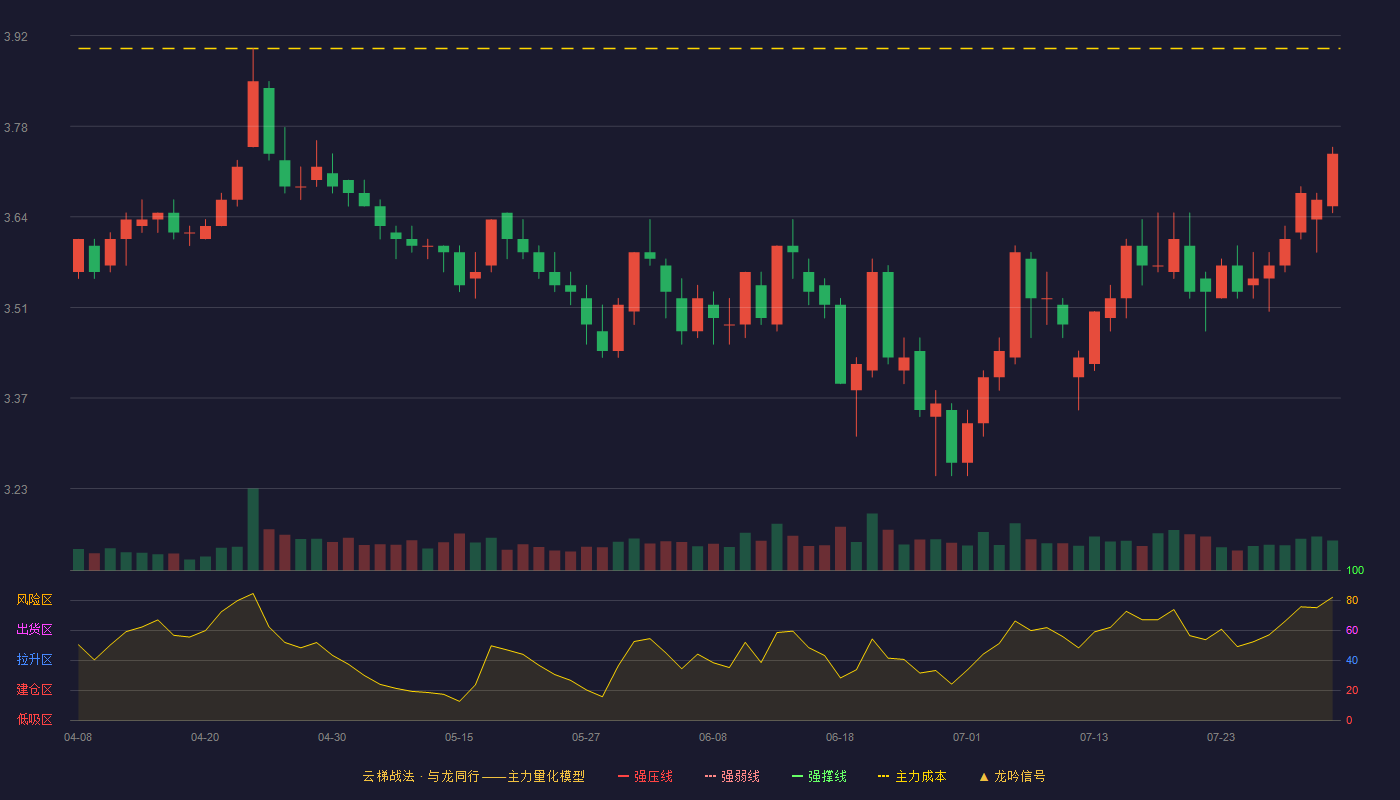
Task: Click the 低吸区 zone label
Action: click(35, 719)
